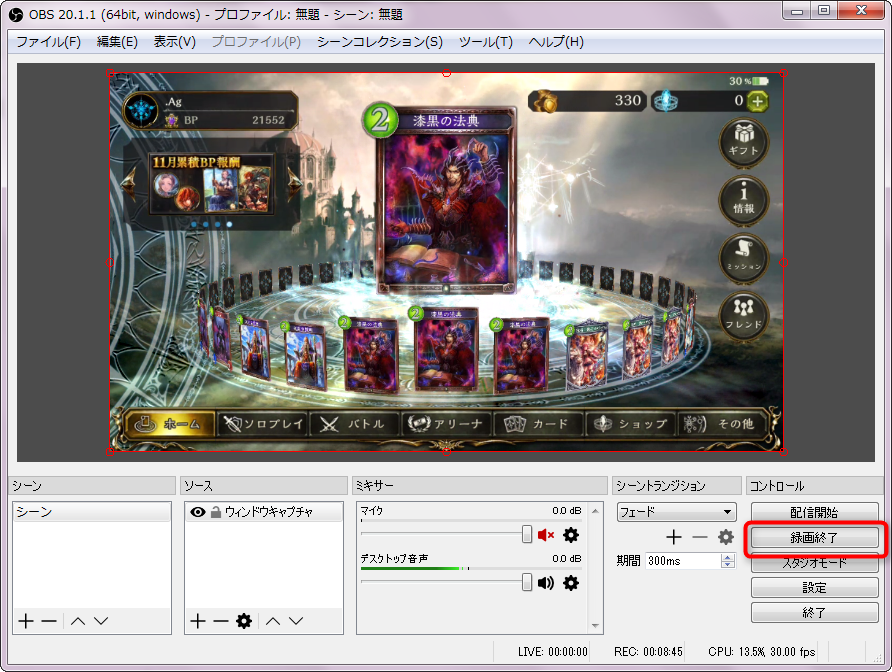The height and width of the screenshot is (672, 892).
Task: Open the ヘルプ(H) menu
Action: [x=556, y=42]
